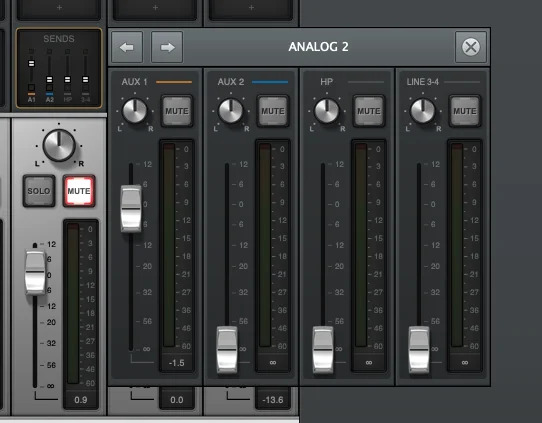Screen dimensions: 542x423
Task: Go to previous channel with left arrow
Action: (x=127, y=47)
